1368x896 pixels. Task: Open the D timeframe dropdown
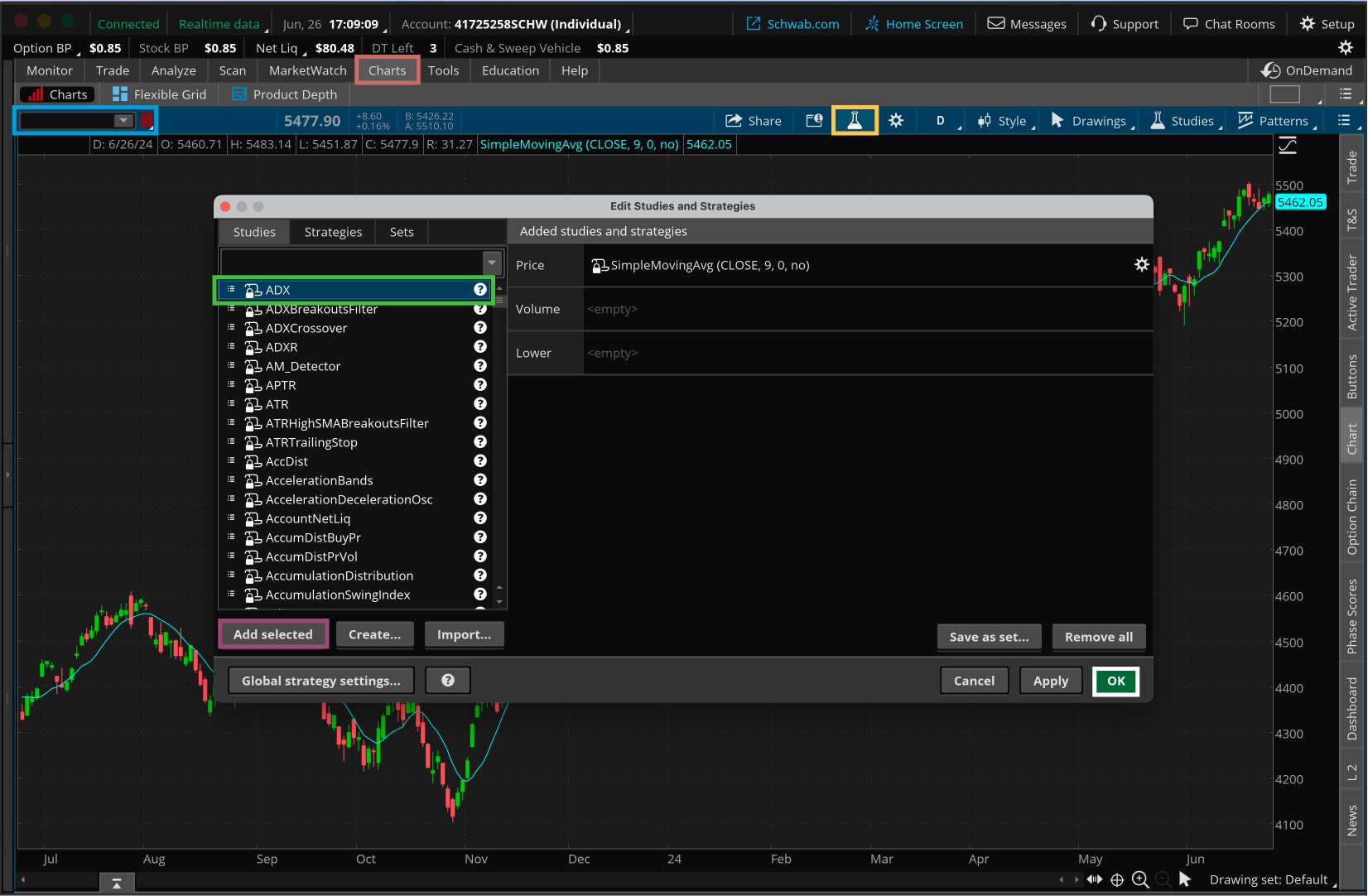[x=942, y=121]
